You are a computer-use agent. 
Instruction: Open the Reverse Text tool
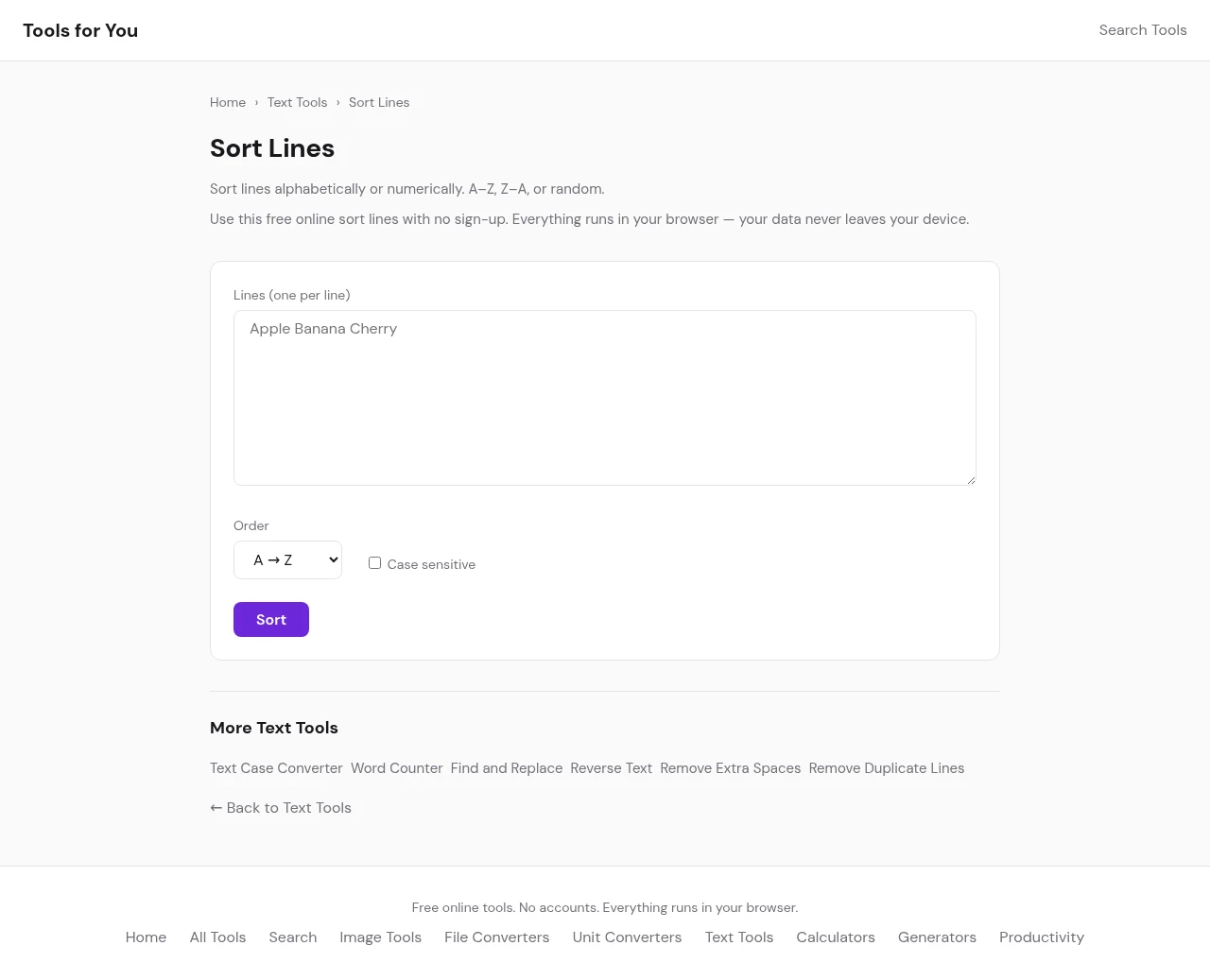click(611, 768)
